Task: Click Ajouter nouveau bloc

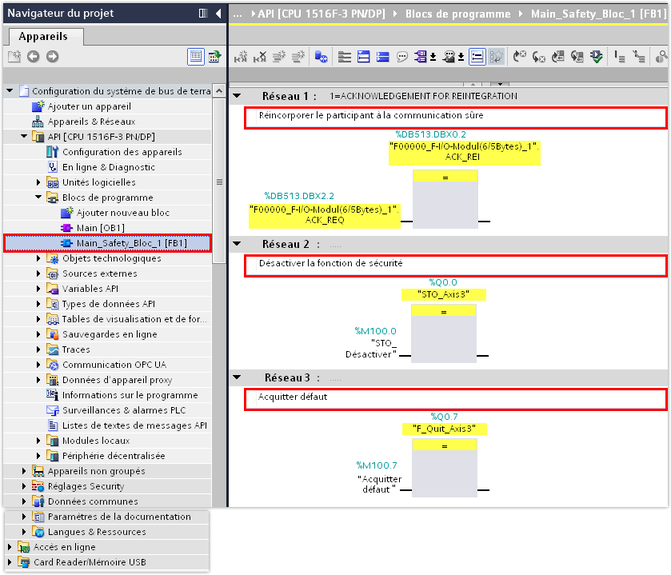Action: click(122, 213)
